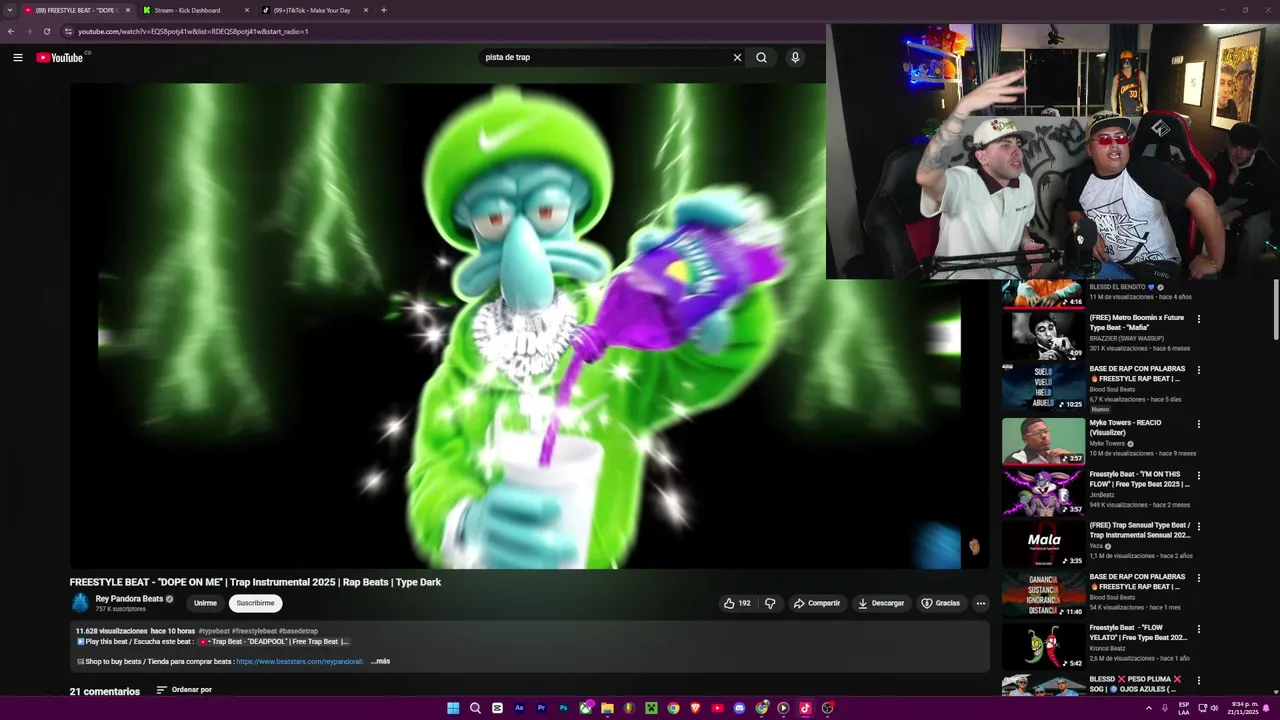The height and width of the screenshot is (720, 1280).
Task: Open options for BLESSD PESO PLUMA video
Action: coord(1198,681)
